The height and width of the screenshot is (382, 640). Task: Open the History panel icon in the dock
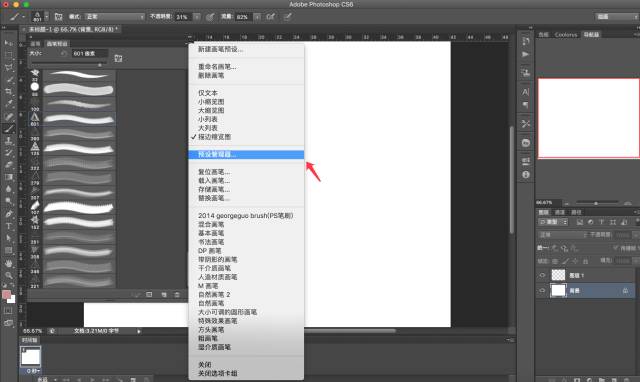coord(526,41)
